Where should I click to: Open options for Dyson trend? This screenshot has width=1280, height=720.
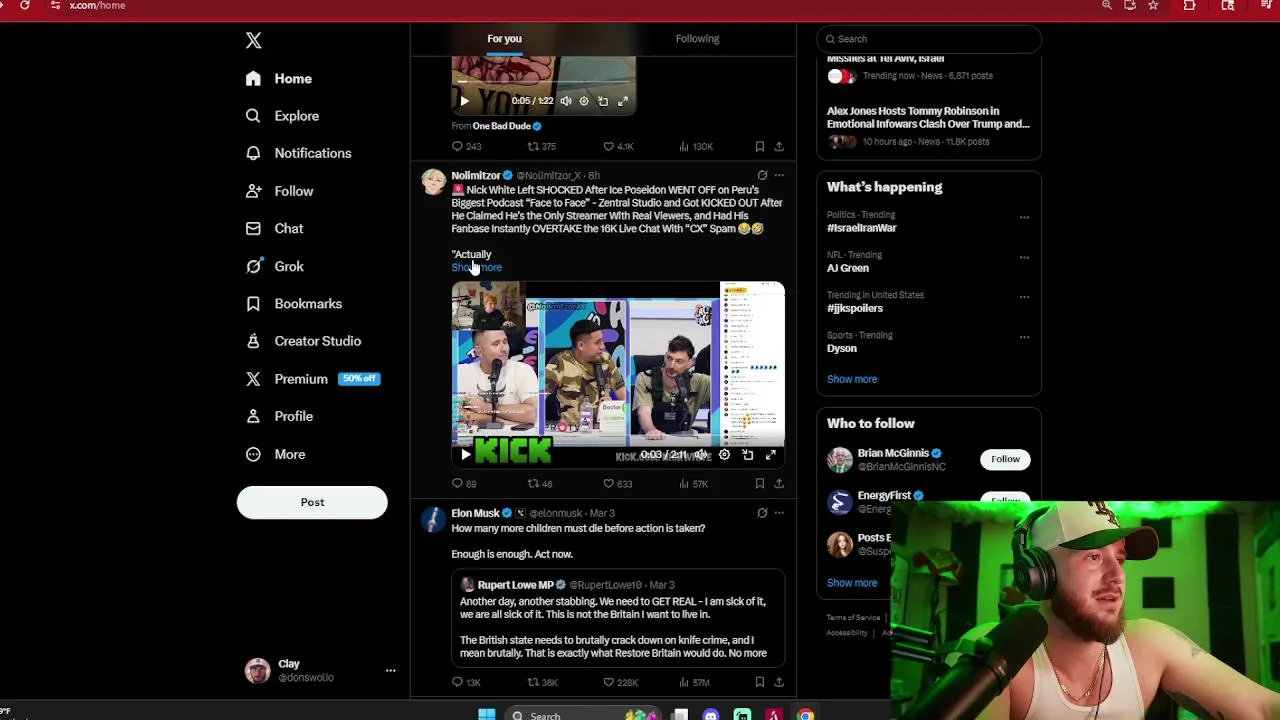(x=1024, y=337)
